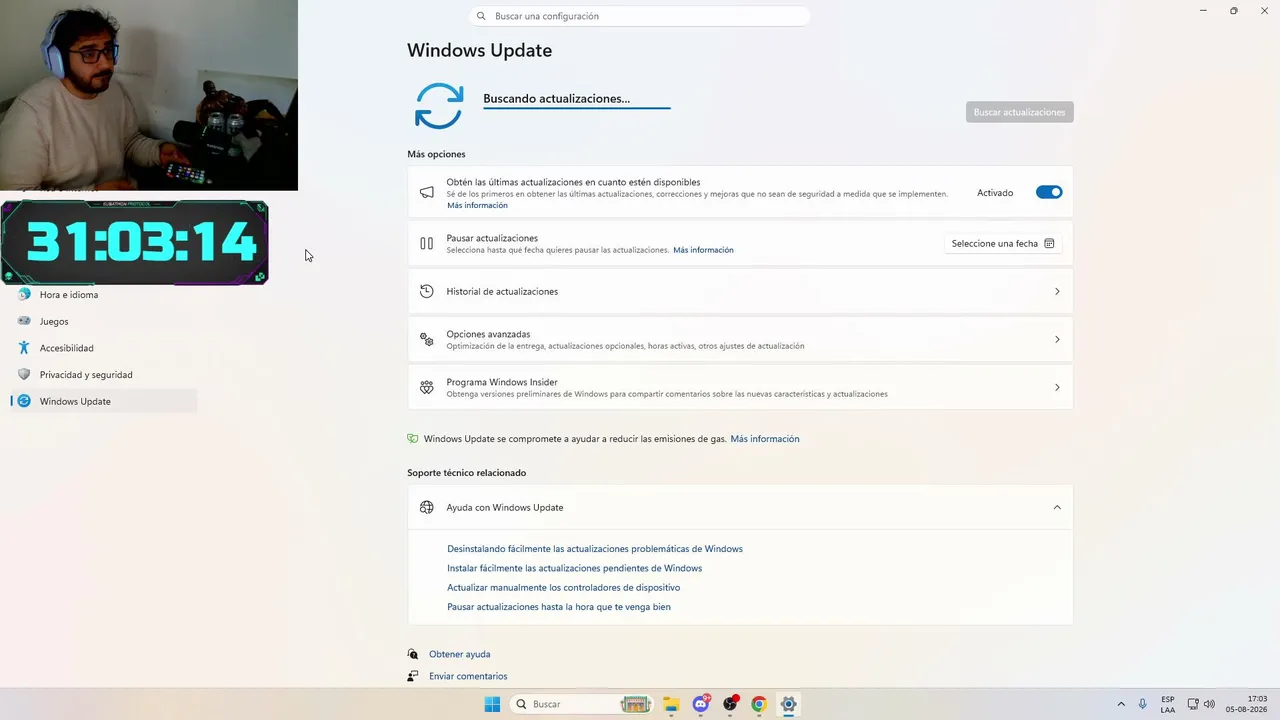Open File Explorer from the taskbar

[671, 704]
